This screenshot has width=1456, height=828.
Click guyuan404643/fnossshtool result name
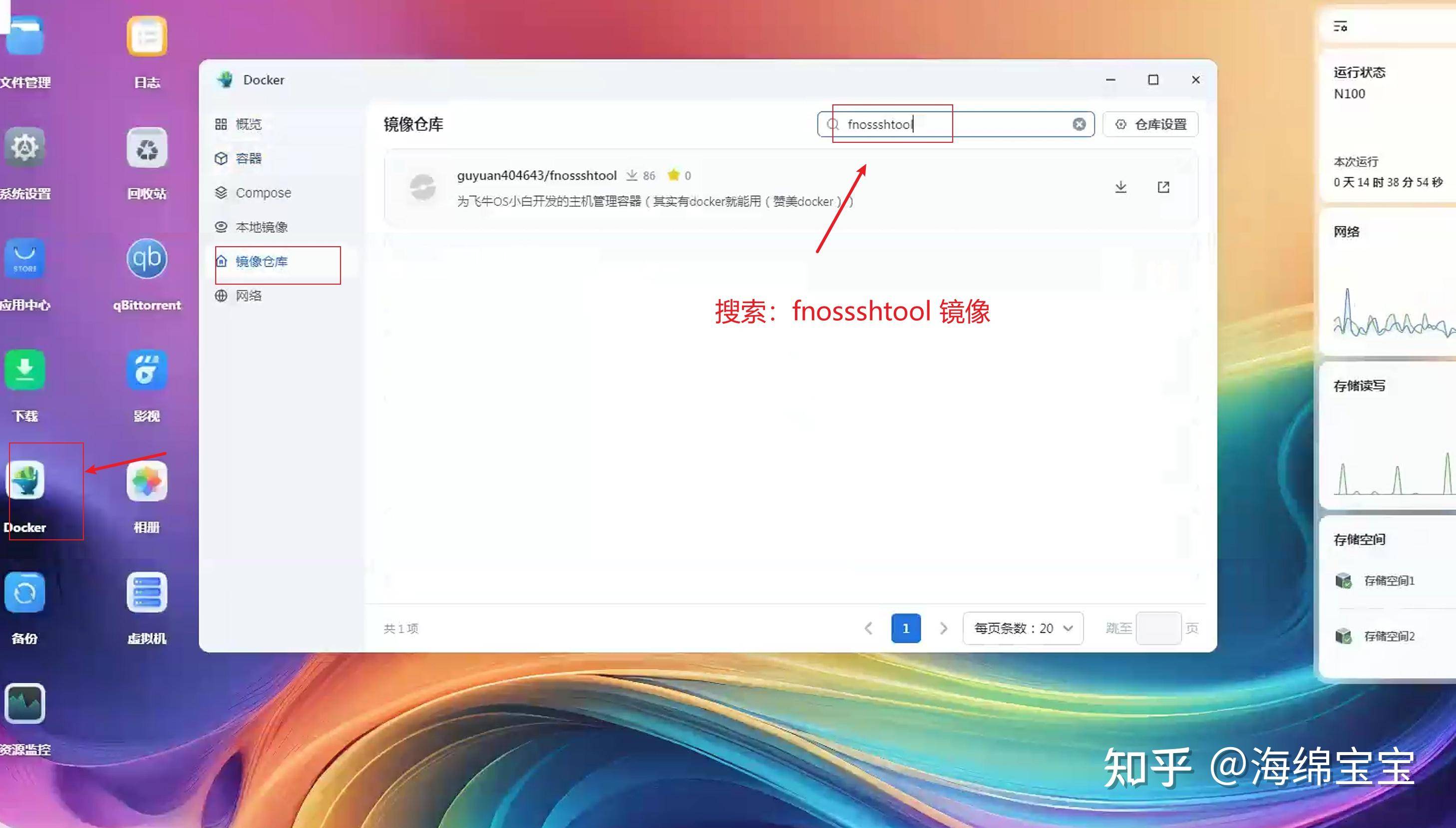pyautogui.click(x=536, y=175)
